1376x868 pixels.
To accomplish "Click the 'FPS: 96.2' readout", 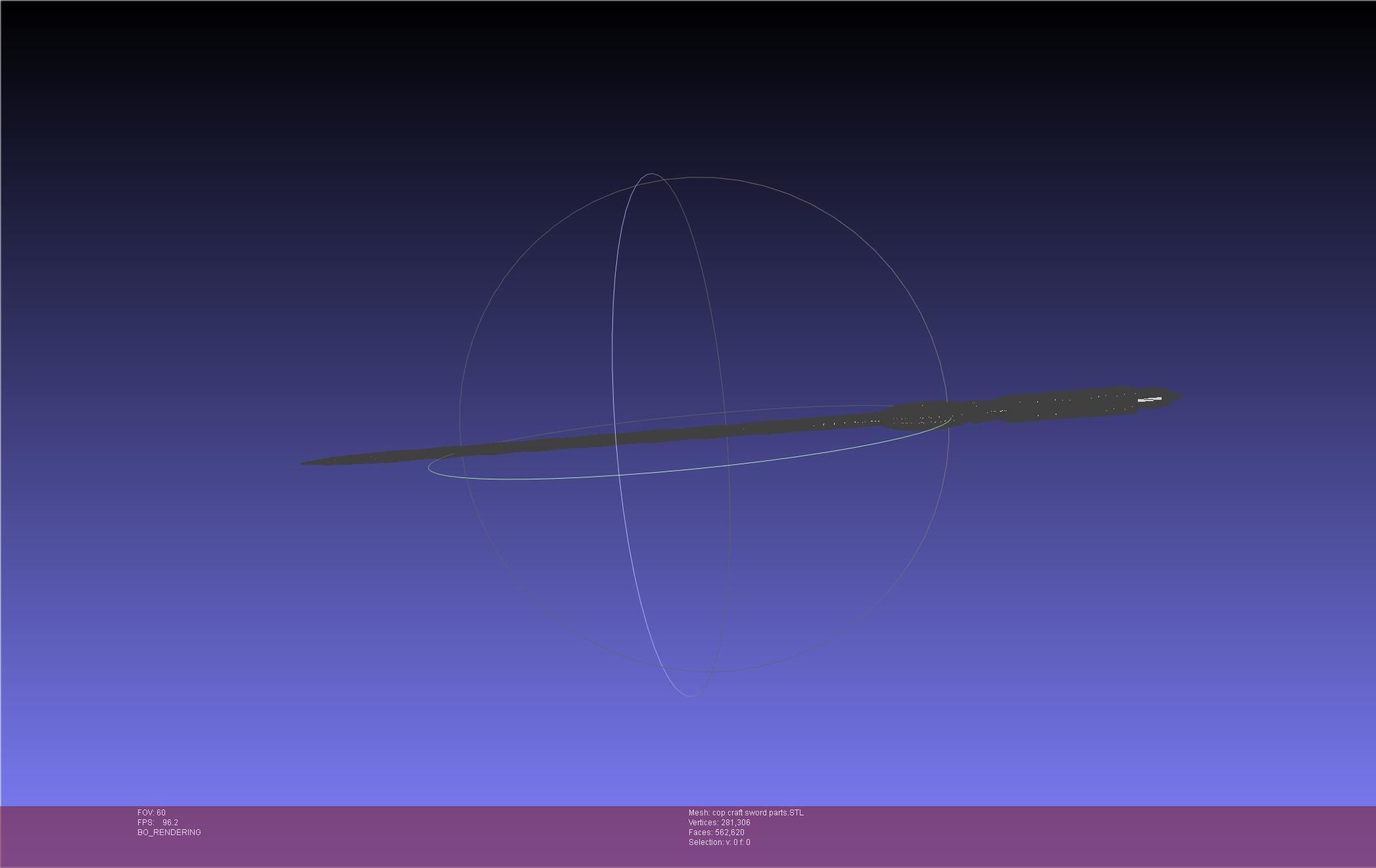I will click(158, 823).
